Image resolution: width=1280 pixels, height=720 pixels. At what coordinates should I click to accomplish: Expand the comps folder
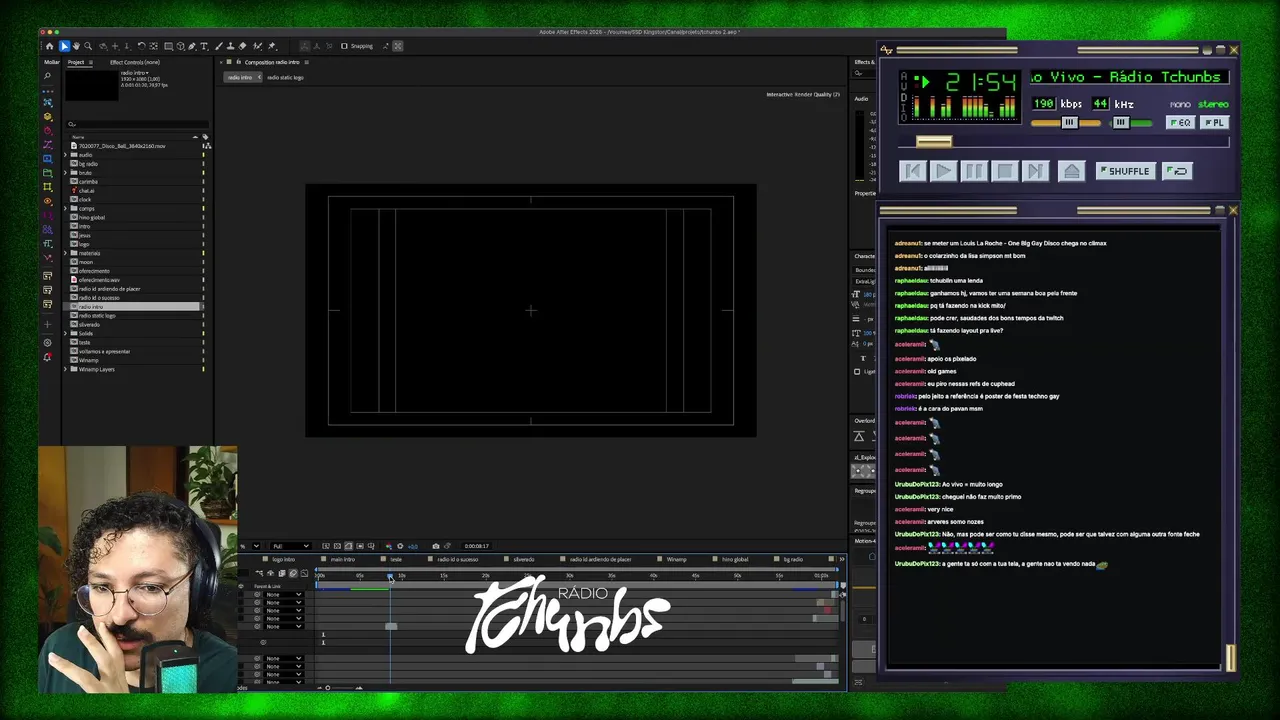tap(66, 209)
